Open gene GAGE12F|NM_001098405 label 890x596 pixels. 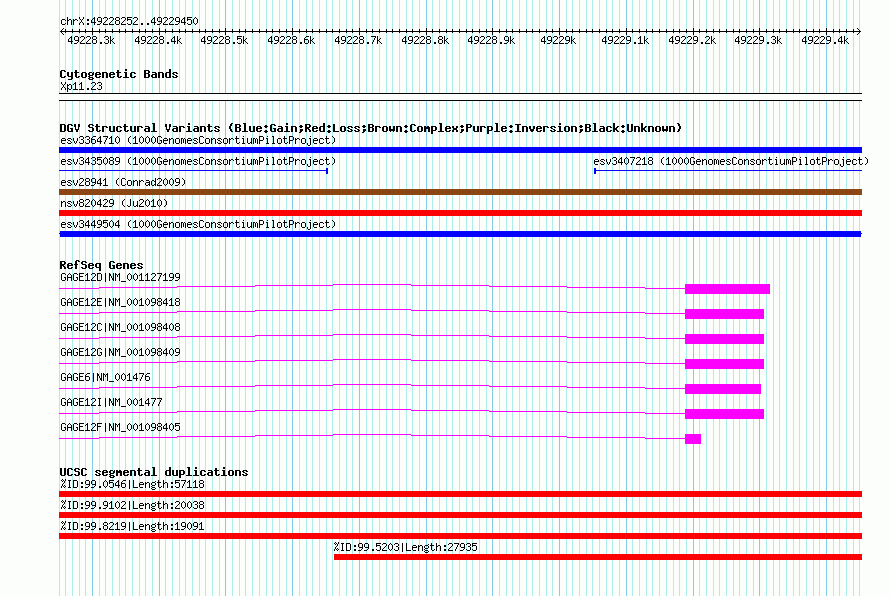(x=120, y=427)
